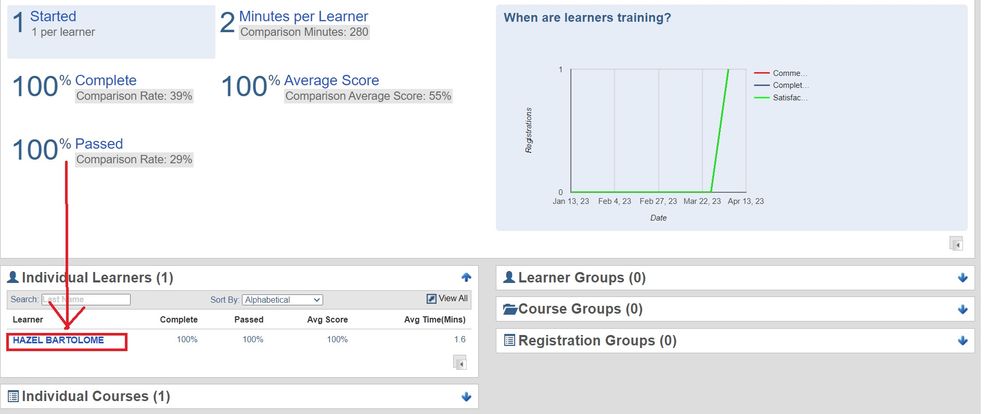Viewport: 999px width, 414px height.
Task: Open the Sort By Alphabetical dropdown
Action: 281,299
